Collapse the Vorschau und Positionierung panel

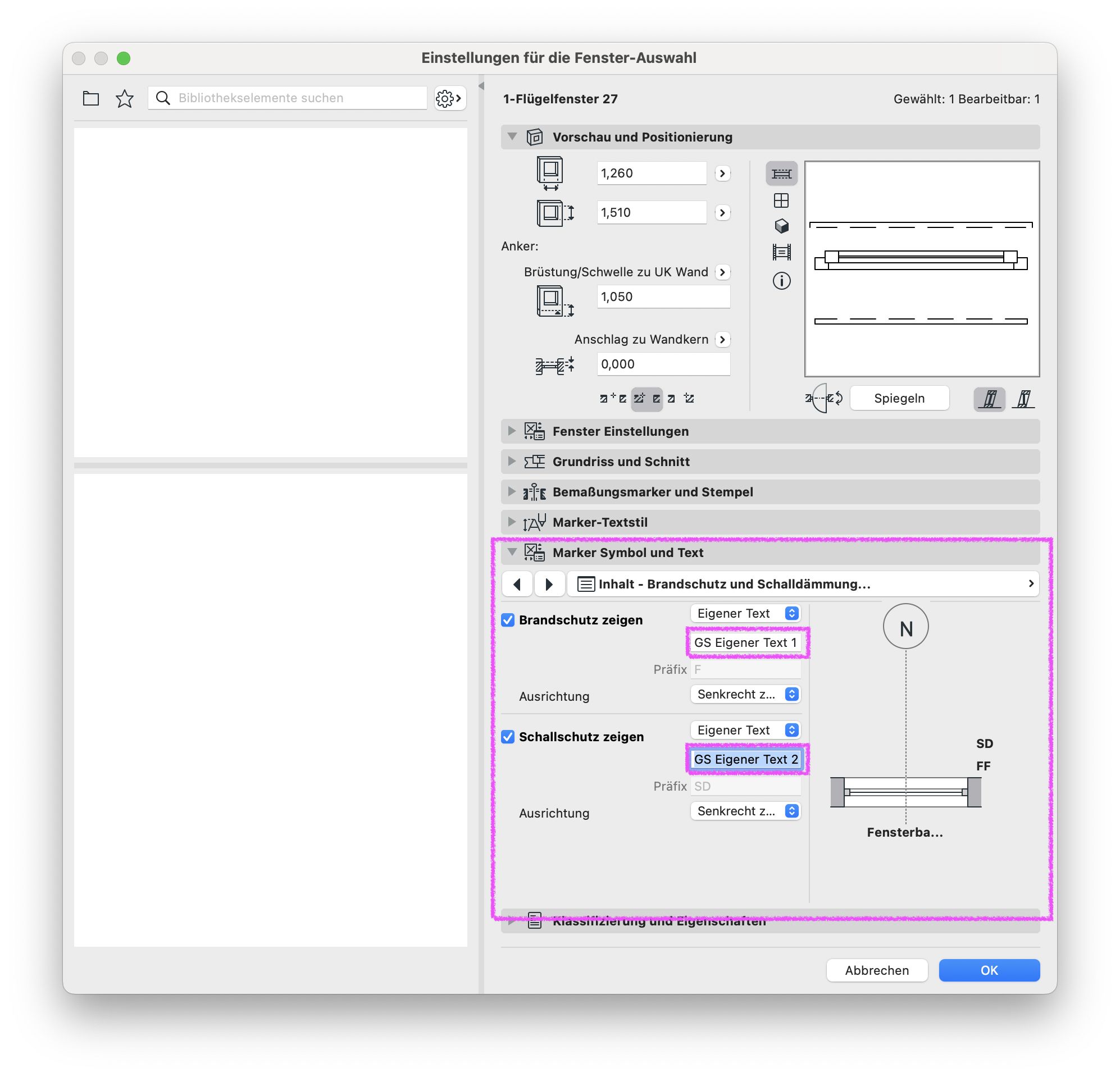click(x=512, y=136)
